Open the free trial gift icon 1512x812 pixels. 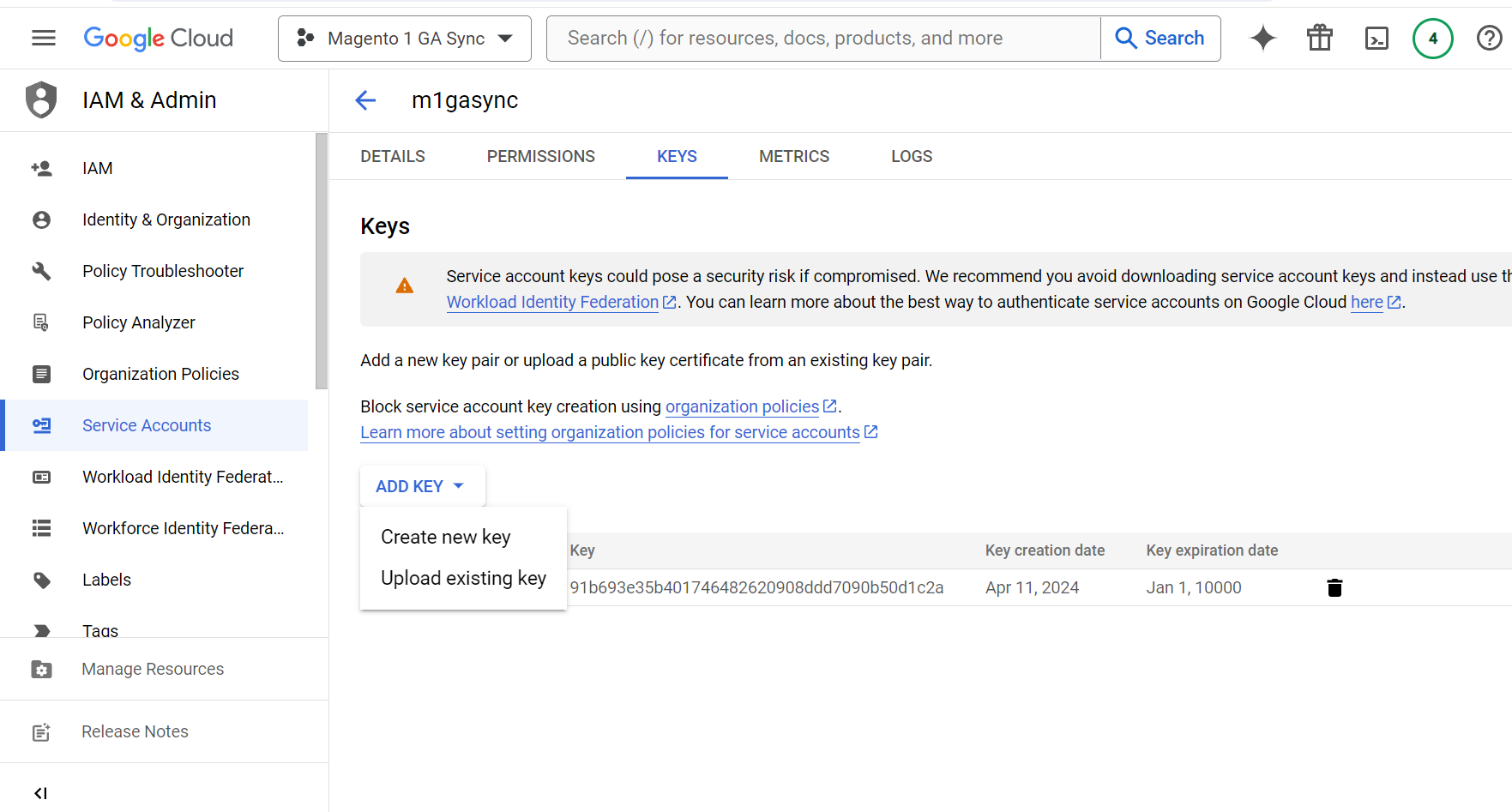point(1319,38)
